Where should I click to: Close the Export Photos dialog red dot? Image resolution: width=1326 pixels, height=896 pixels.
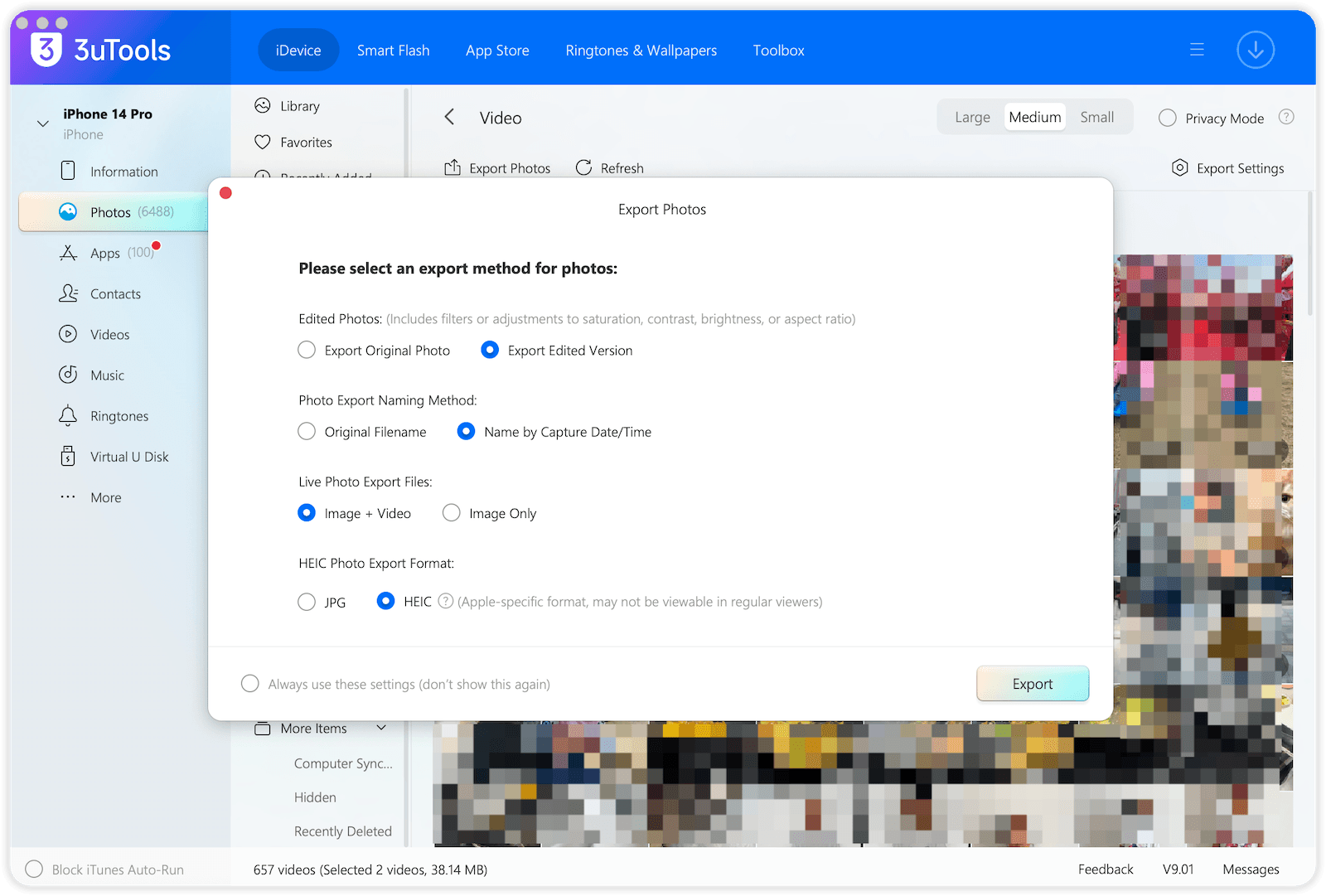coord(225,193)
